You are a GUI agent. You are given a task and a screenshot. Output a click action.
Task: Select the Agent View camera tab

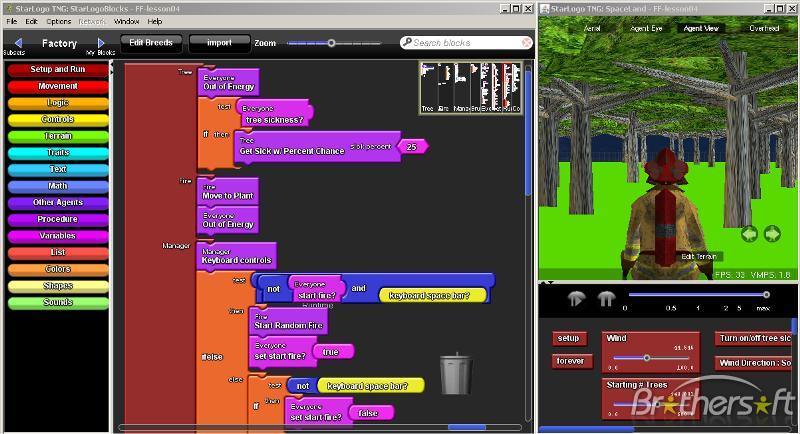[x=701, y=29]
